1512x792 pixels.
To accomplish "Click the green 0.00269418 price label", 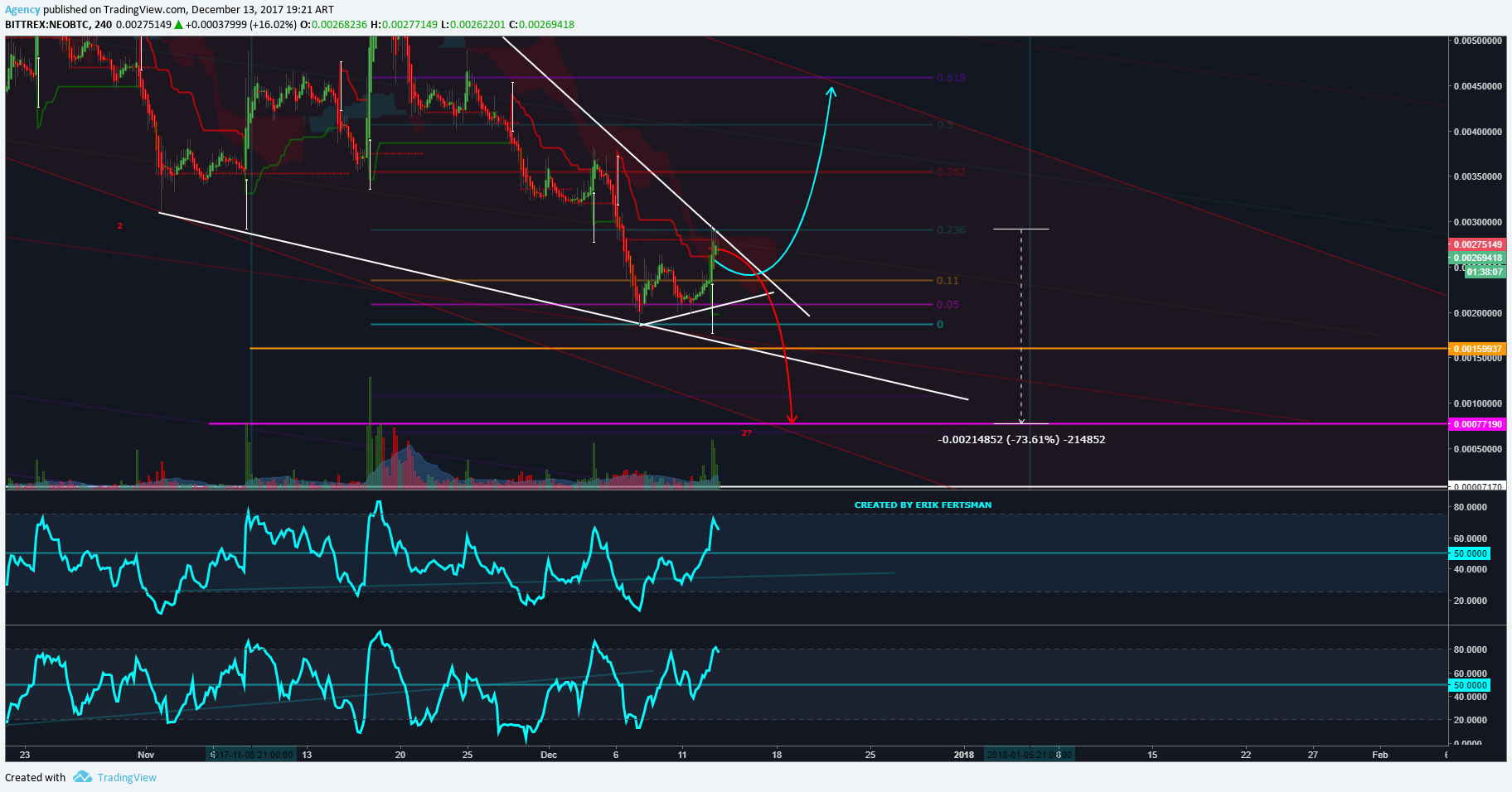I will click(x=1477, y=258).
